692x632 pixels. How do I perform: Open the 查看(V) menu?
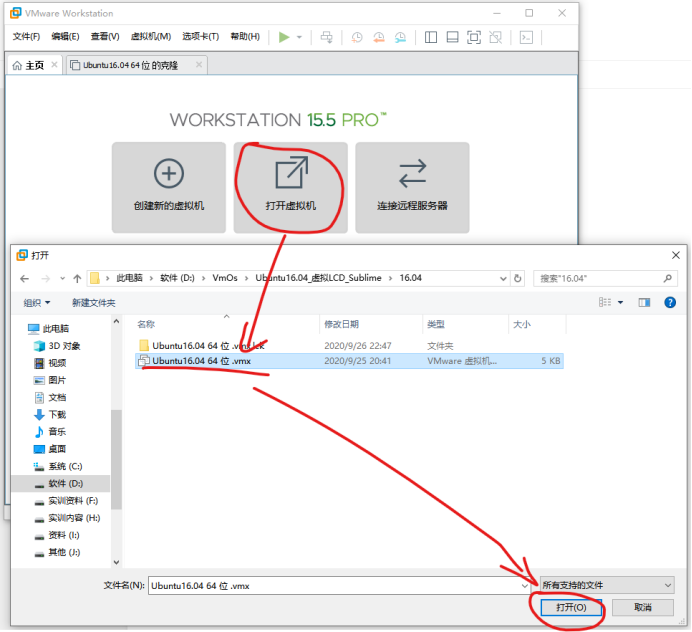[x=105, y=36]
